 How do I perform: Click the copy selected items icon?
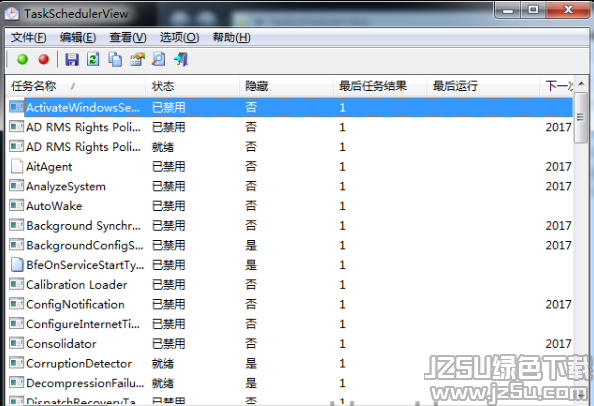[x=115, y=59]
